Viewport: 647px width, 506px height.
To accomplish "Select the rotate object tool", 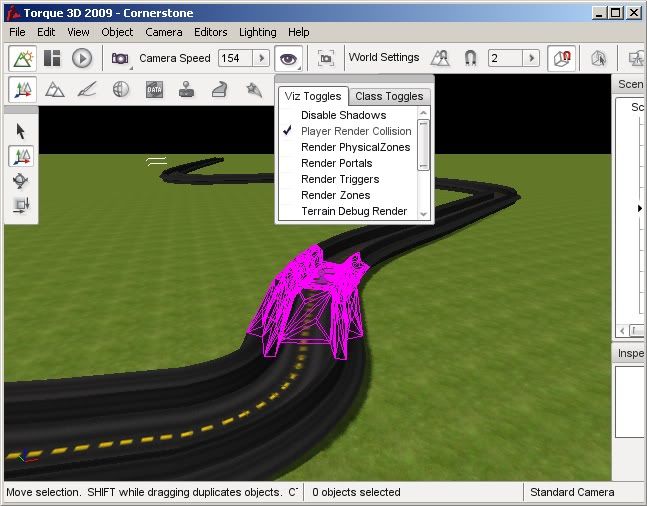I will [x=21, y=181].
